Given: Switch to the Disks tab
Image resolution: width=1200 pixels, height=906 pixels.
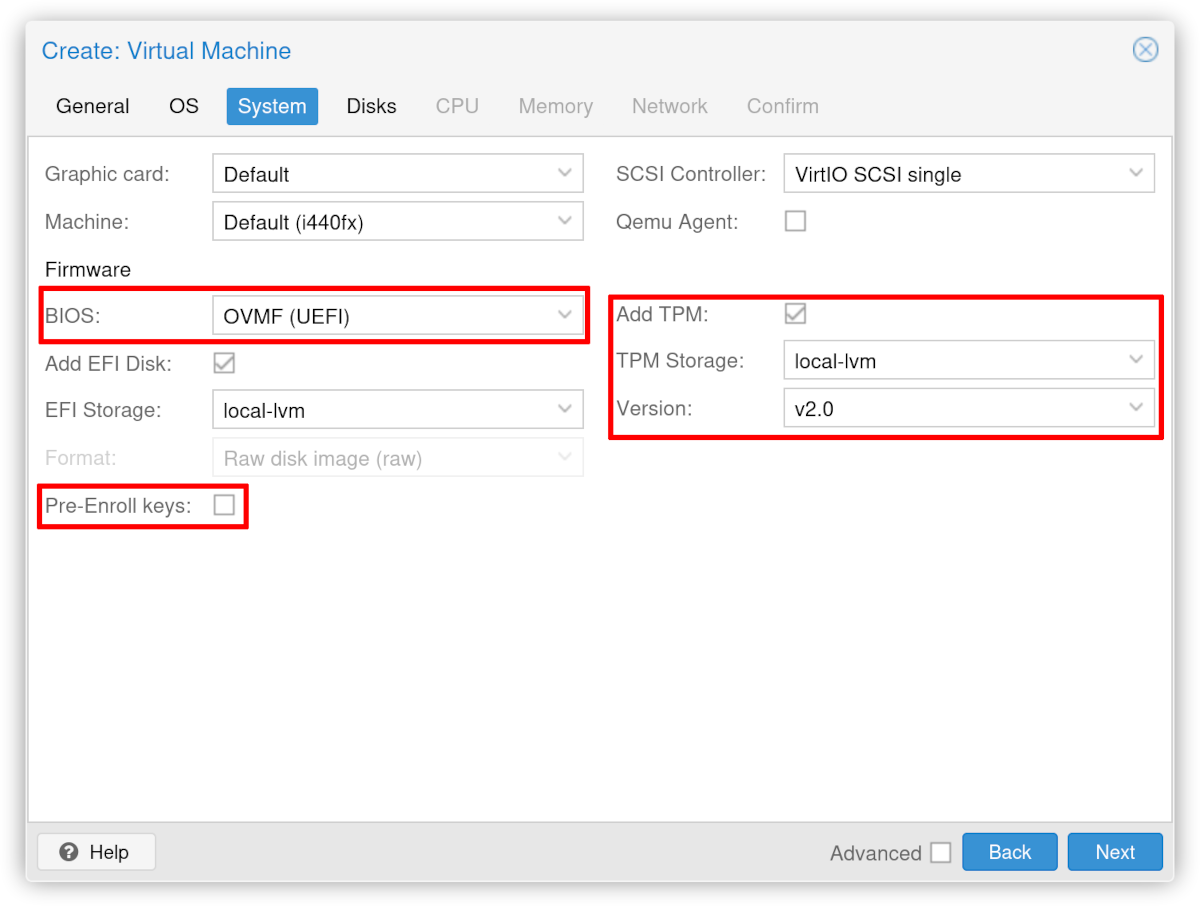Looking at the screenshot, I should point(371,106).
